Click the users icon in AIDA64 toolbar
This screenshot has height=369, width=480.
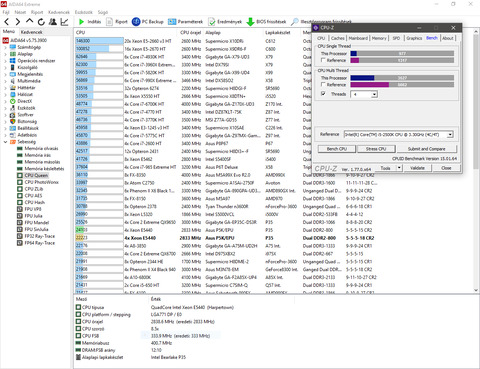coord(53,22)
